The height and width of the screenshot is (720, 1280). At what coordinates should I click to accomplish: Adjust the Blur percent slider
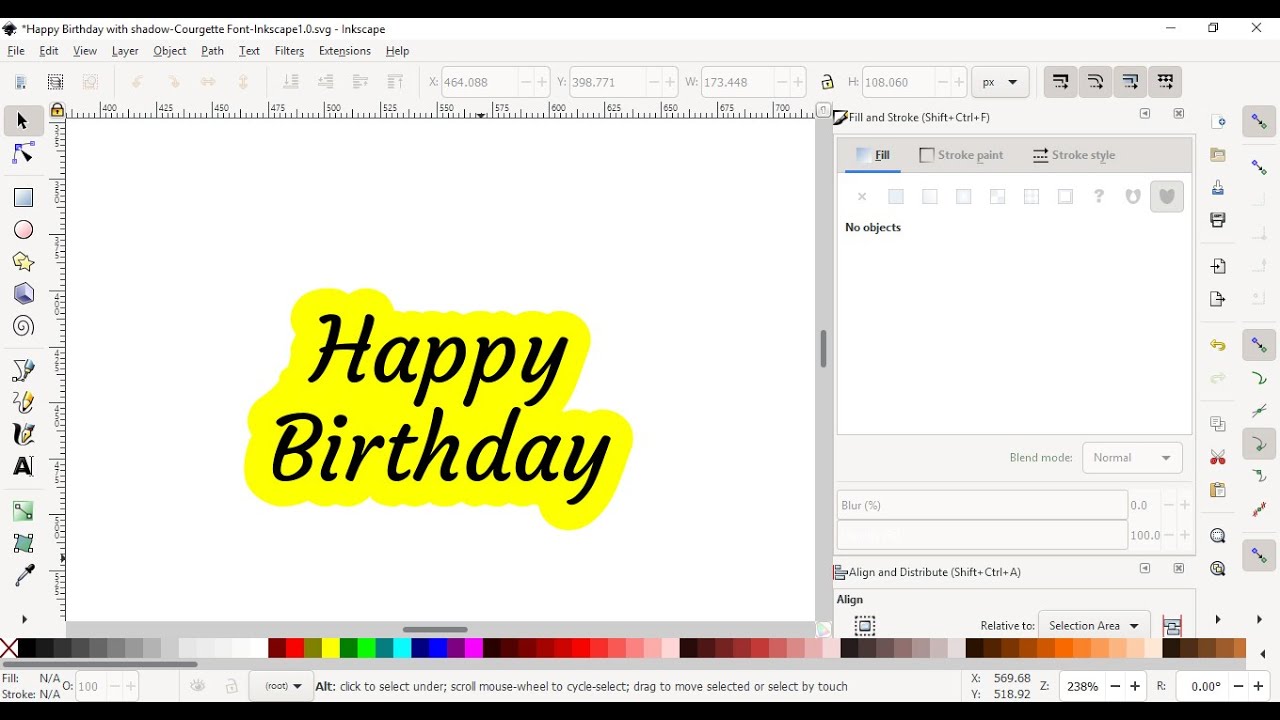(x=982, y=505)
